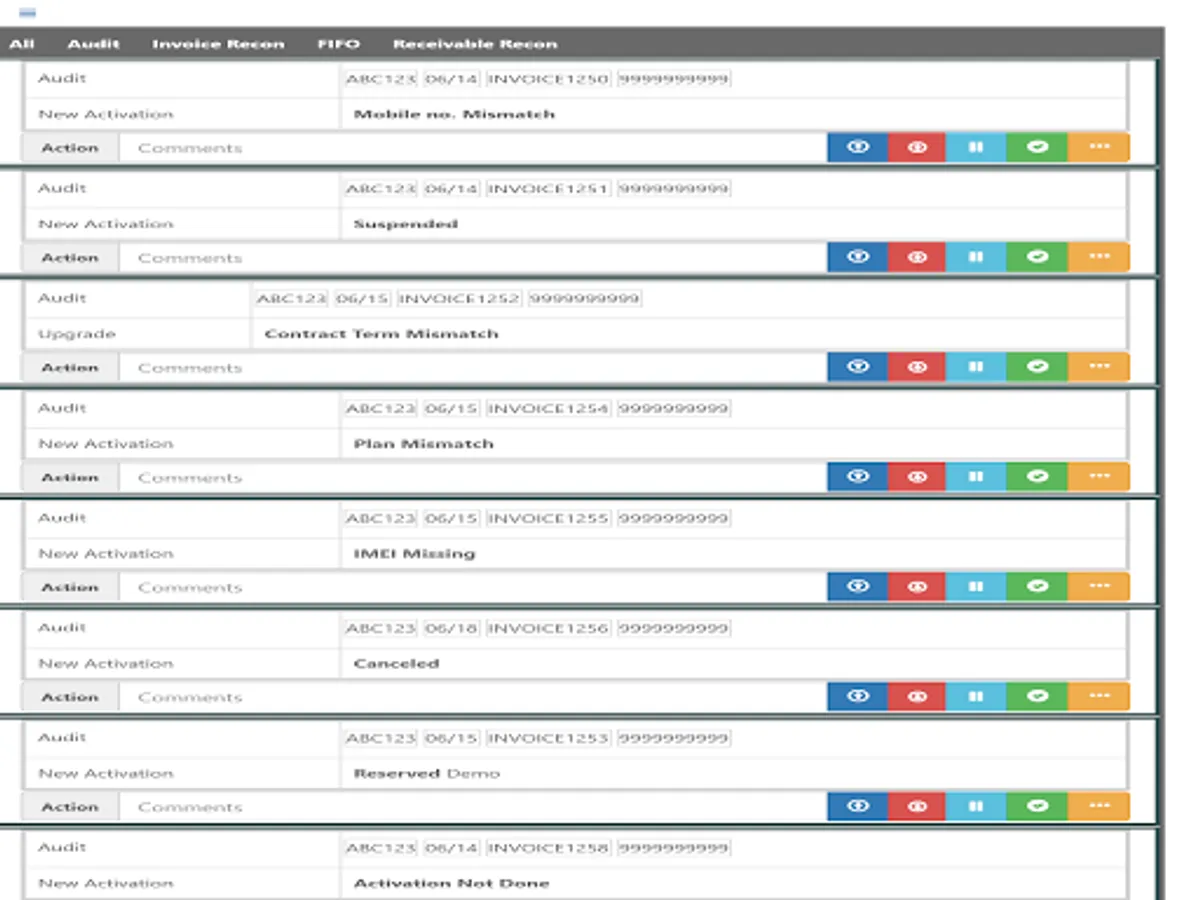Switch to the Audit tab
1200x900 pixels.
click(94, 44)
